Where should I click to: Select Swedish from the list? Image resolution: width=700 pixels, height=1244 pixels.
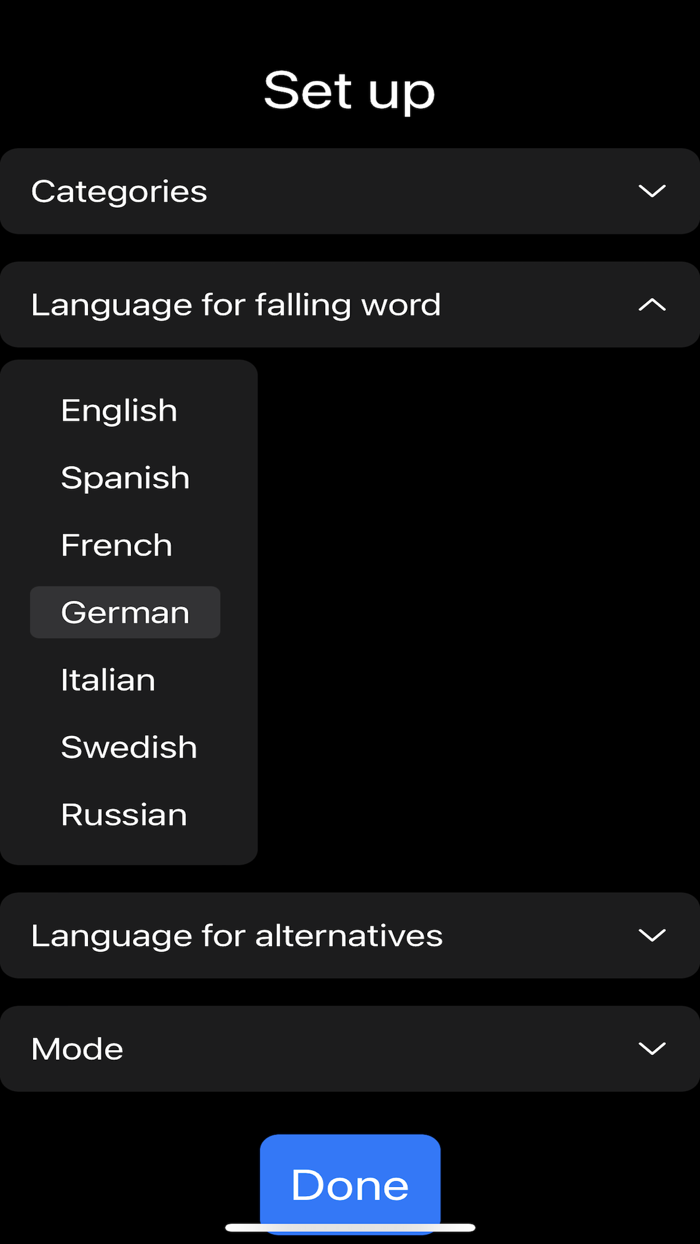[129, 747]
